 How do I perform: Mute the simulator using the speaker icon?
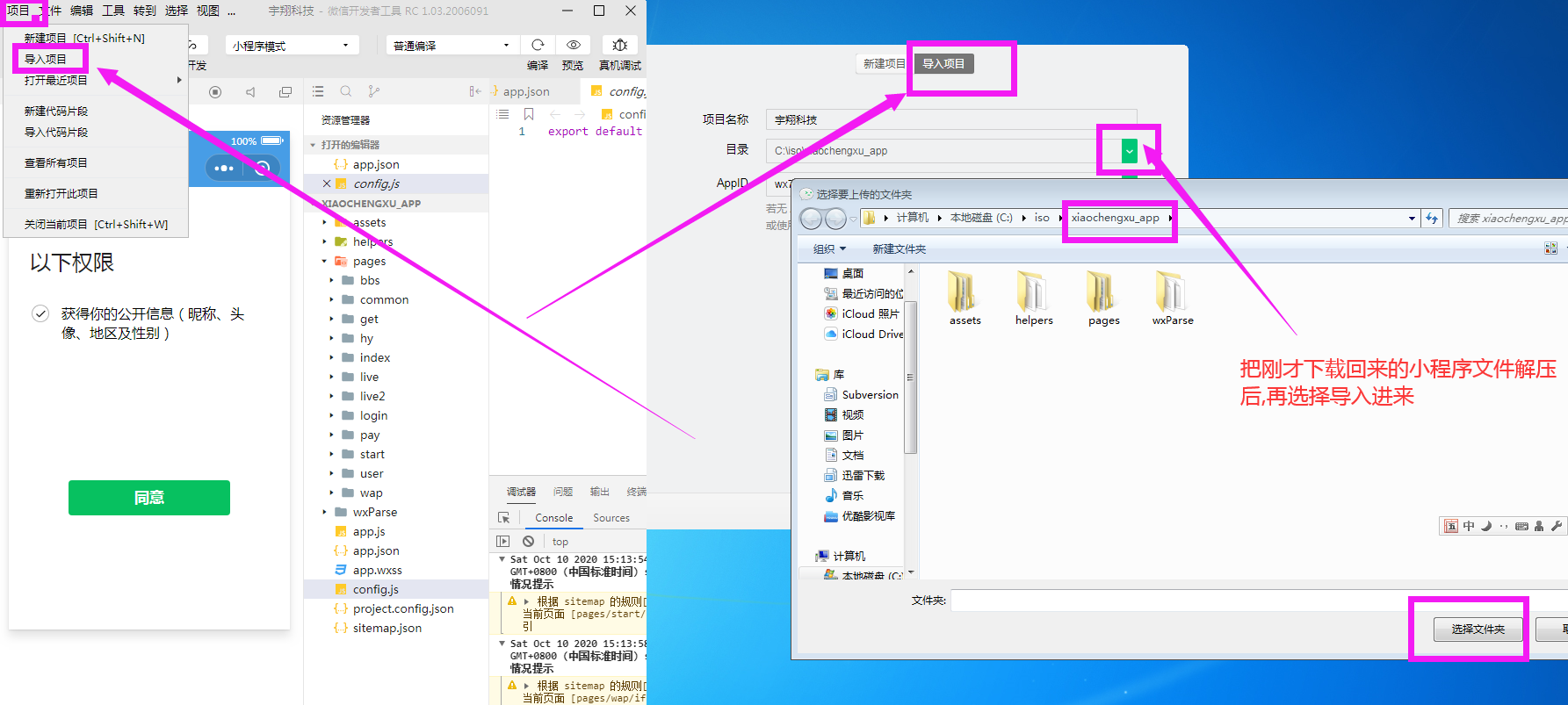point(250,92)
